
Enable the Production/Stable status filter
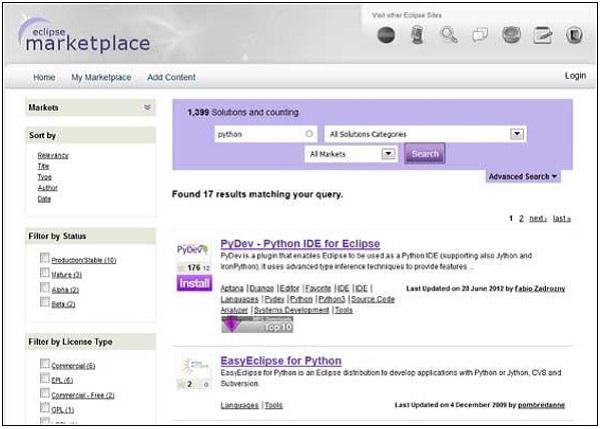point(45,259)
